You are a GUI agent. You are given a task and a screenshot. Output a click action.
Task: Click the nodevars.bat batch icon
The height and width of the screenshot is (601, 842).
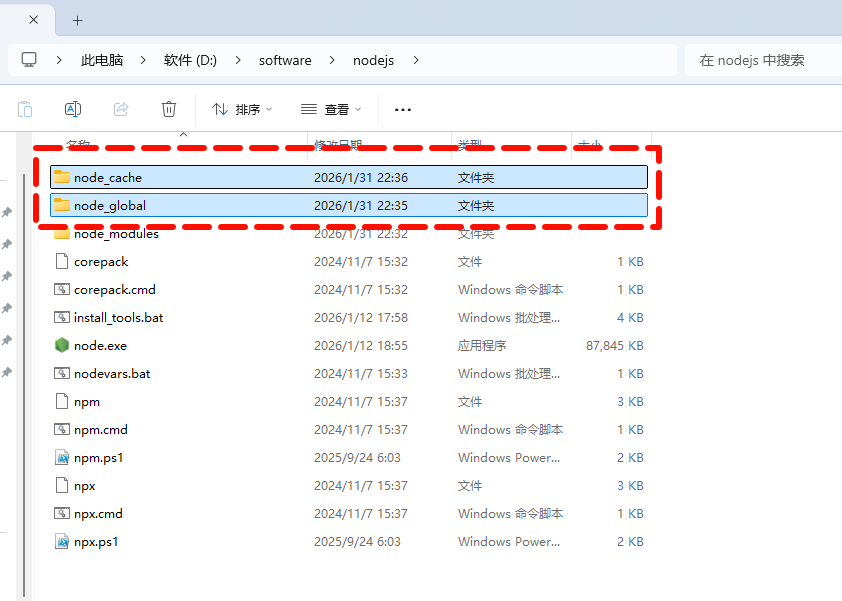pos(62,373)
